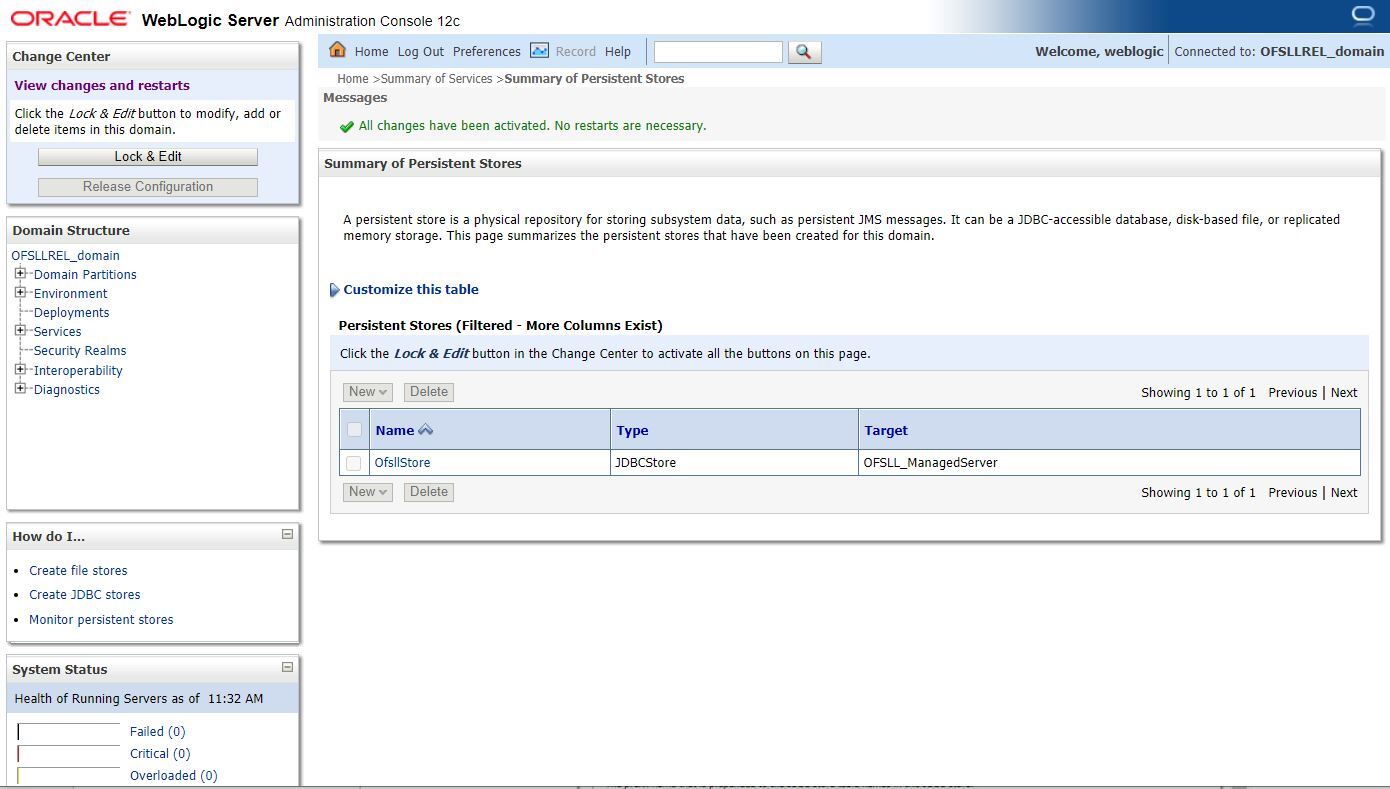Click the bottom Delete button

point(429,492)
